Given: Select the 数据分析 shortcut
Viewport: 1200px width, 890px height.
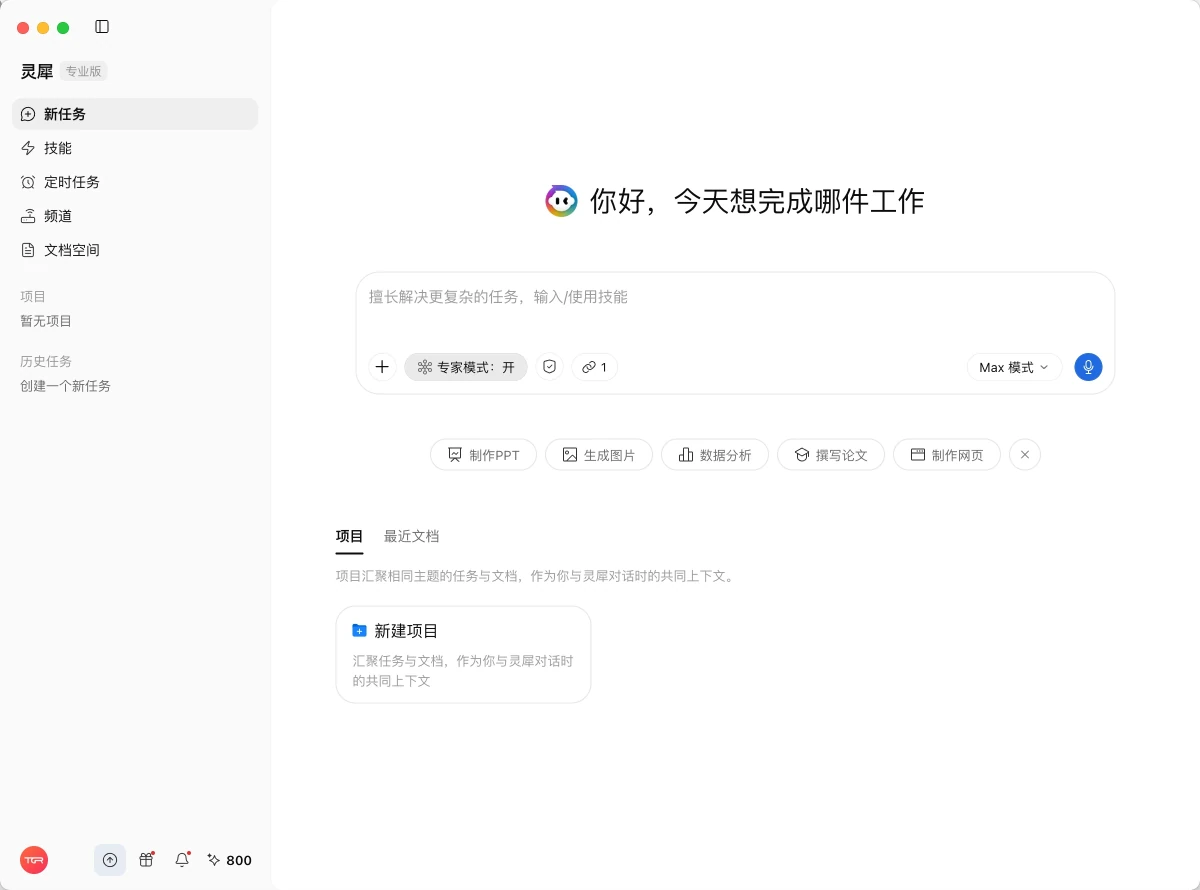Looking at the screenshot, I should (715, 455).
